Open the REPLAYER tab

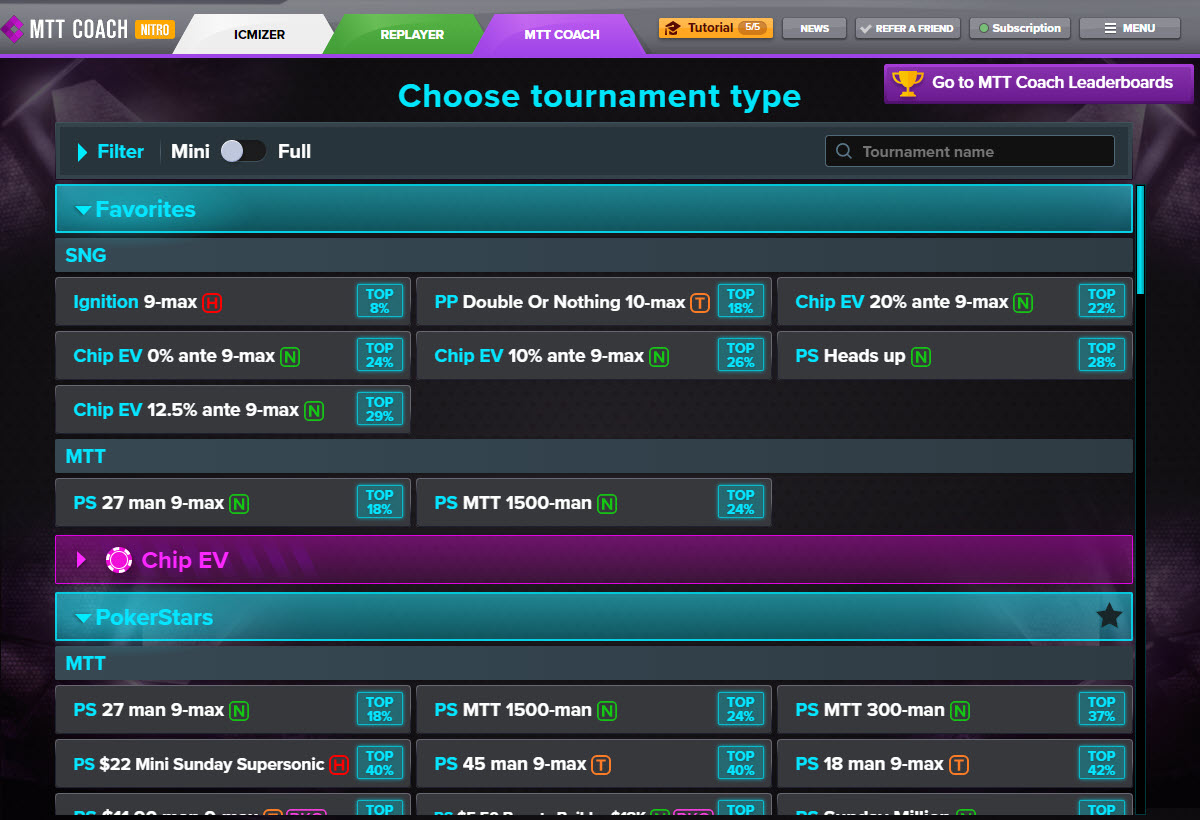412,34
